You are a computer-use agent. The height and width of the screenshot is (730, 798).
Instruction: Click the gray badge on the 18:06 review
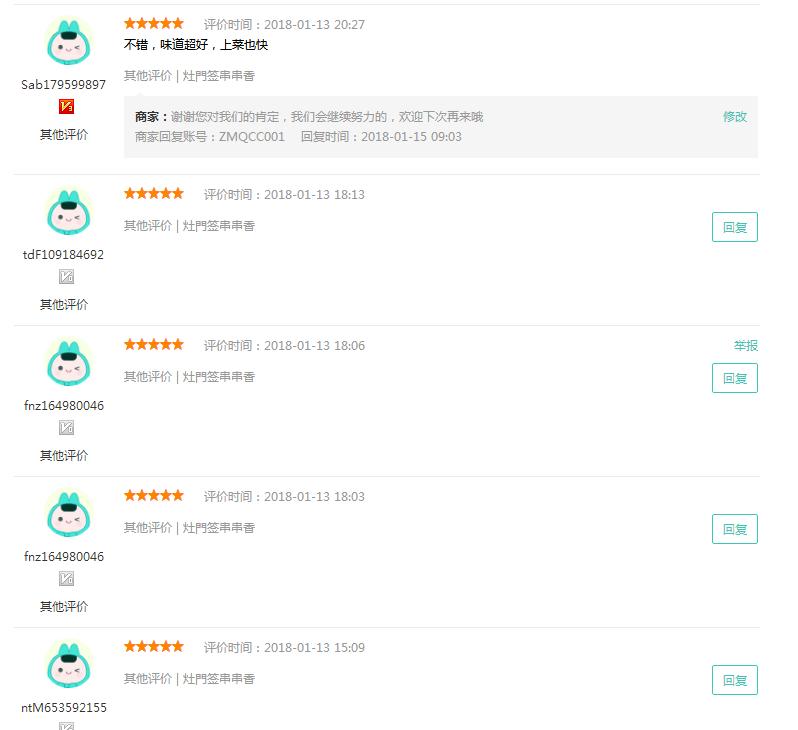[67, 428]
